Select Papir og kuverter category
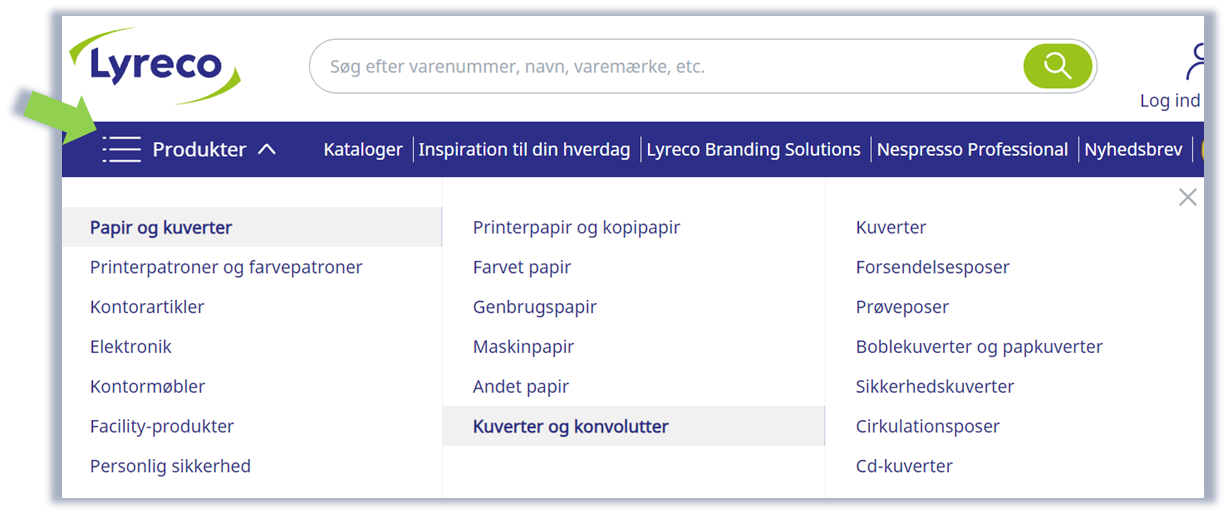Viewport: 1227px width, 514px height. pyautogui.click(x=251, y=227)
